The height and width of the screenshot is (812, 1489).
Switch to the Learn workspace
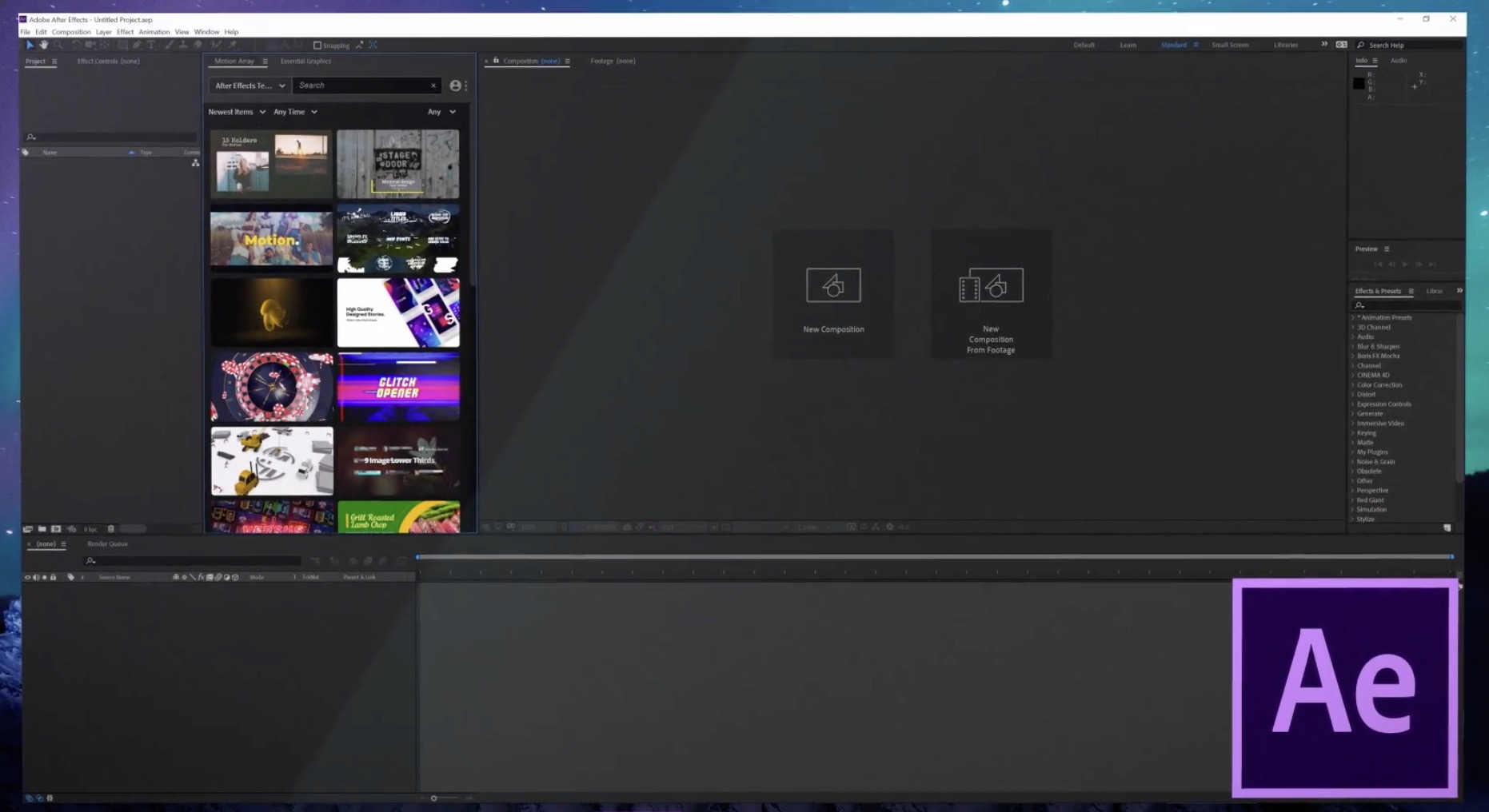tap(1128, 46)
